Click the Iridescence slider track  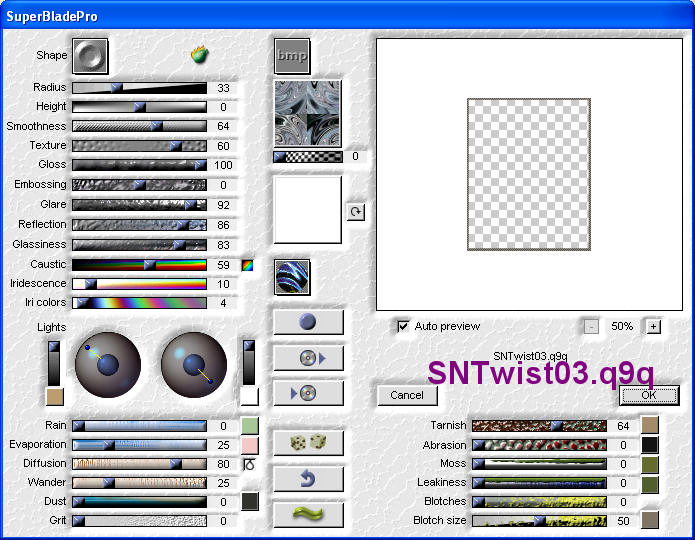(x=139, y=284)
